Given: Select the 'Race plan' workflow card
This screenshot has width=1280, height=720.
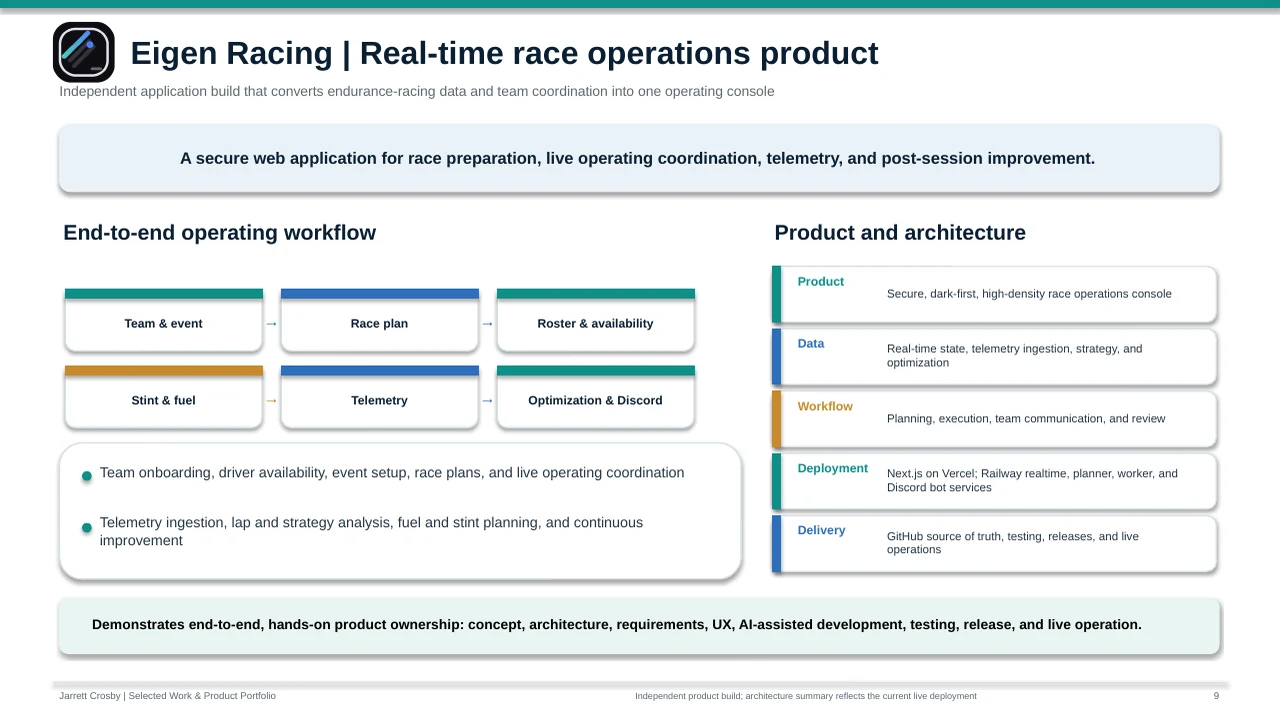Looking at the screenshot, I should click(x=380, y=320).
